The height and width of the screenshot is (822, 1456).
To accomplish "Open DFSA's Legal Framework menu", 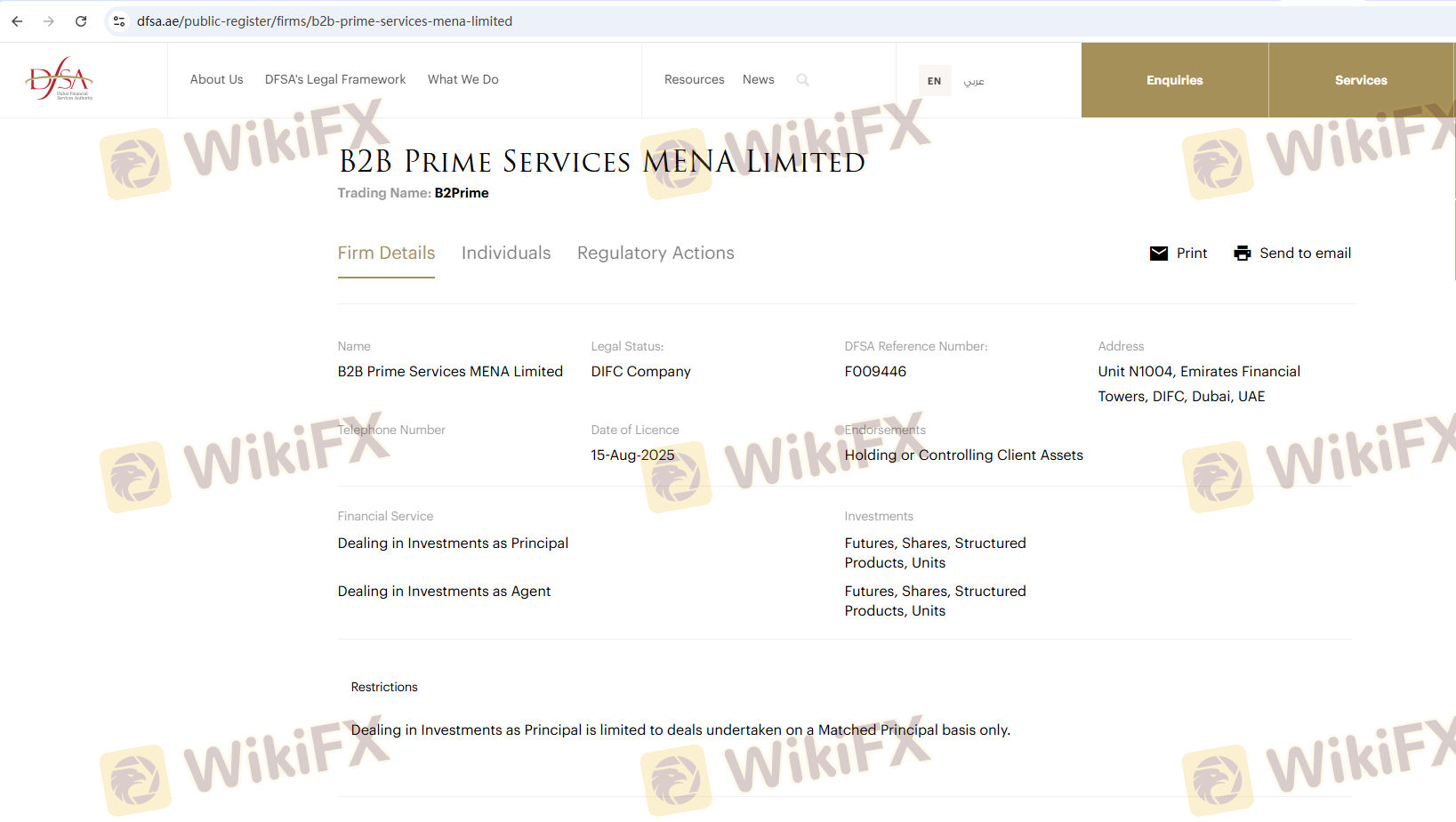I will (x=335, y=80).
